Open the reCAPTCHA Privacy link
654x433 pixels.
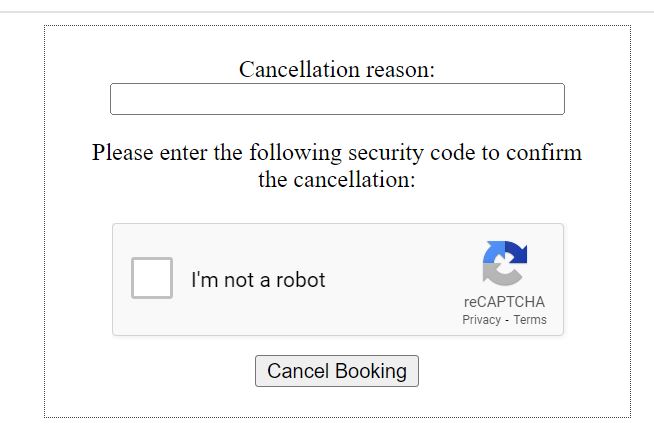tap(481, 320)
